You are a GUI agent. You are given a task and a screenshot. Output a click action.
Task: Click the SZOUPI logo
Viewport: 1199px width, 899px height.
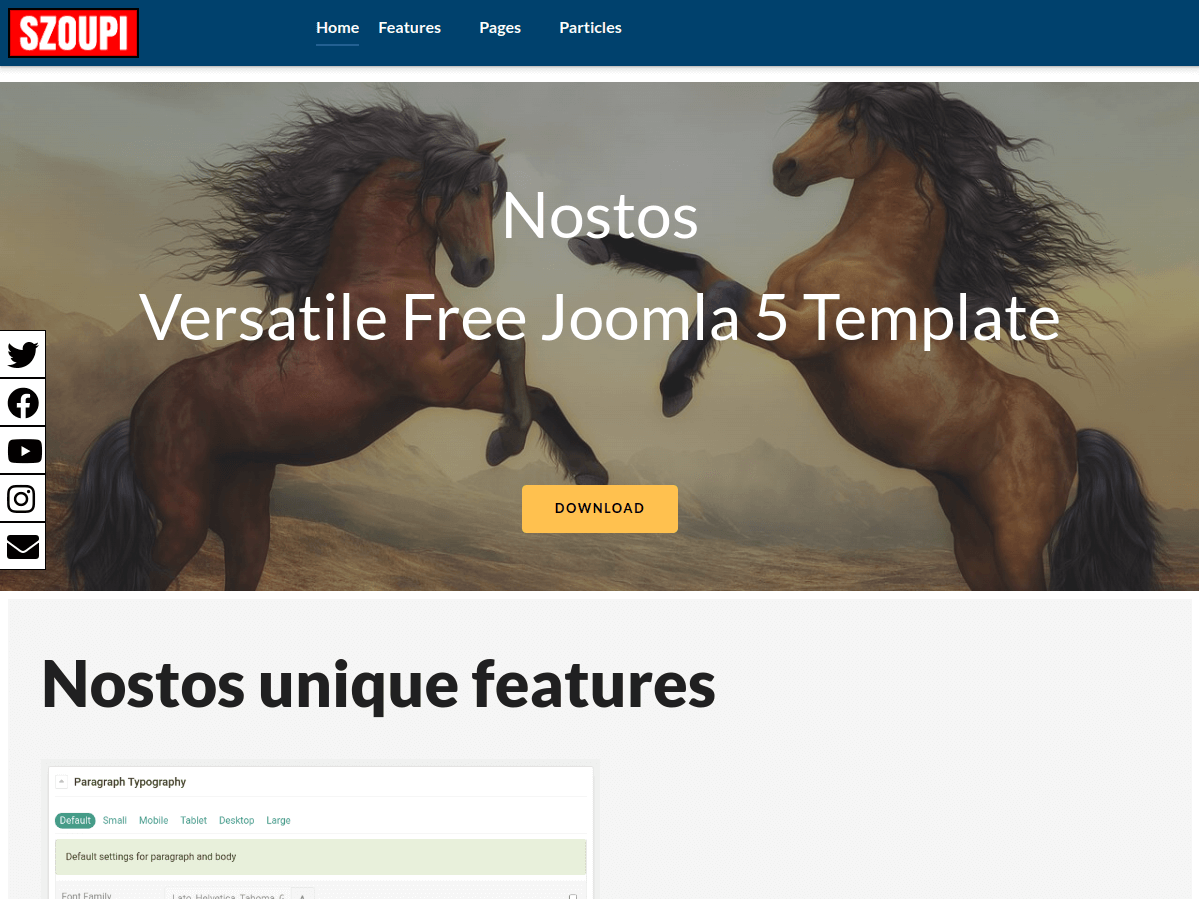point(73,32)
